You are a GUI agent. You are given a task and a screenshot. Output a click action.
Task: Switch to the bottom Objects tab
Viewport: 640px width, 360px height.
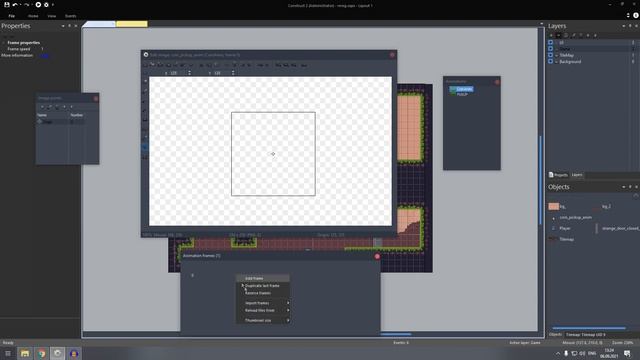point(555,335)
